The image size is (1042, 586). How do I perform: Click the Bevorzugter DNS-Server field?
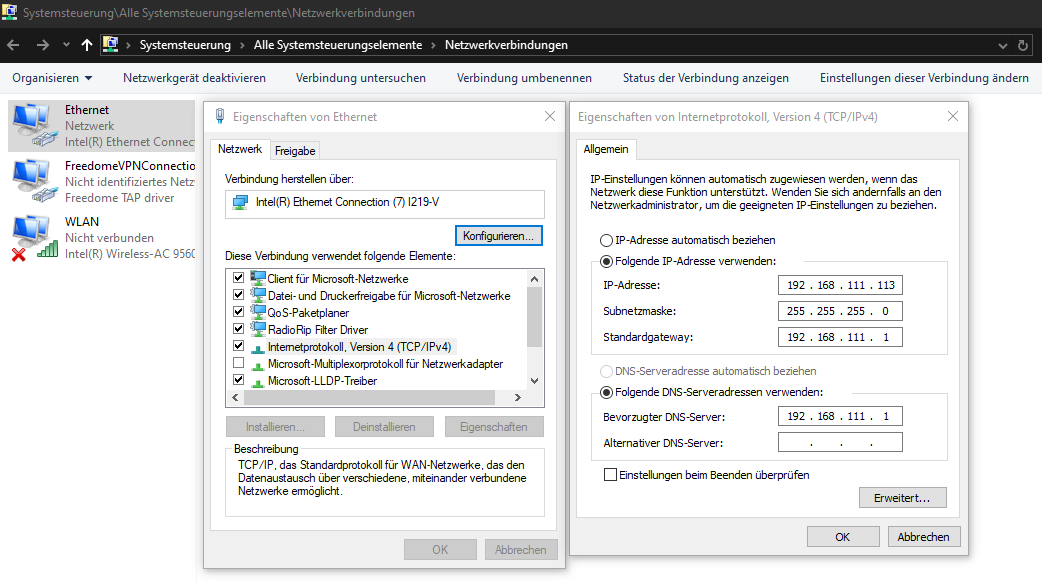[x=840, y=416]
